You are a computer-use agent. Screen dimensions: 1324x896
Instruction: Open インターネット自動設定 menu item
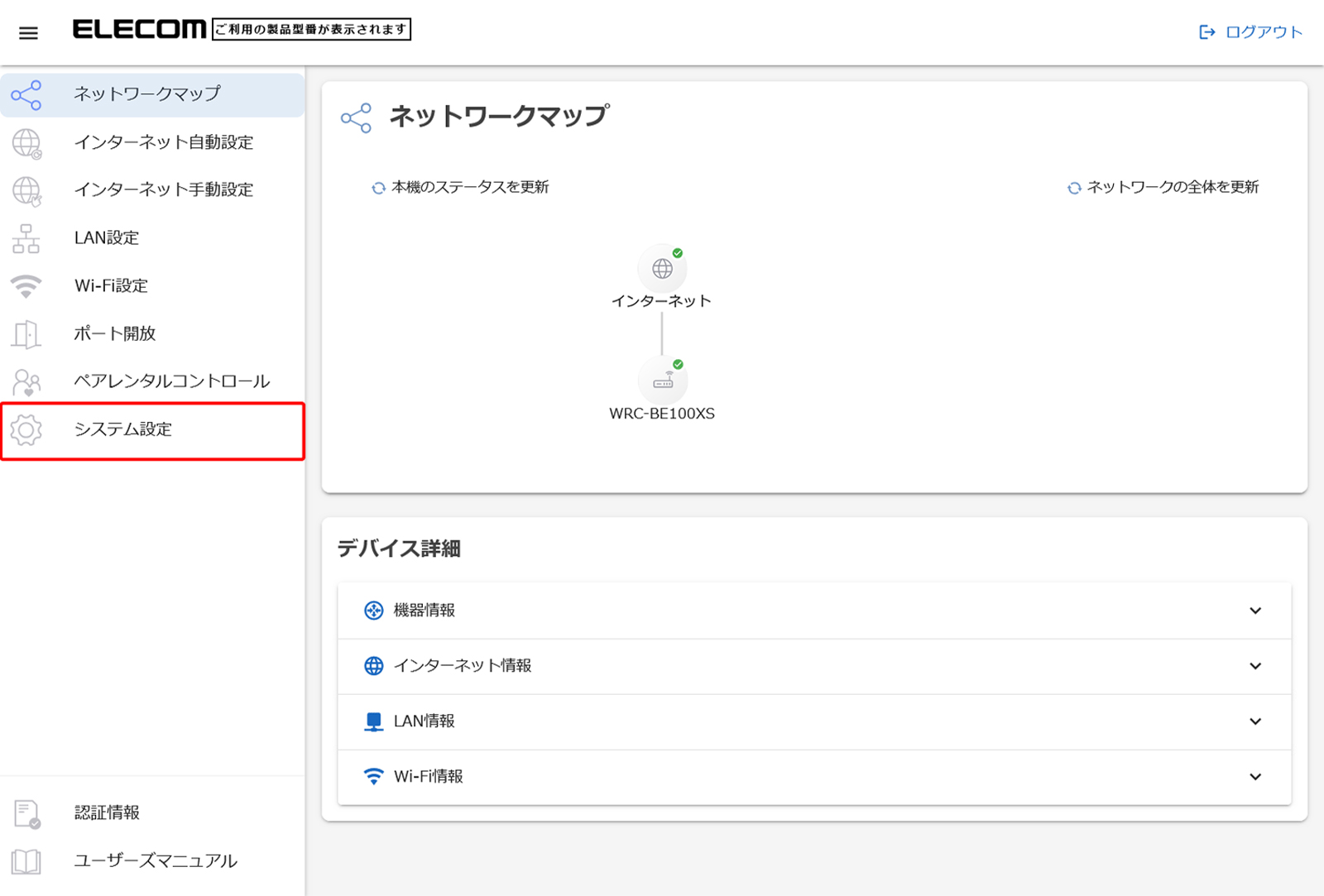163,142
